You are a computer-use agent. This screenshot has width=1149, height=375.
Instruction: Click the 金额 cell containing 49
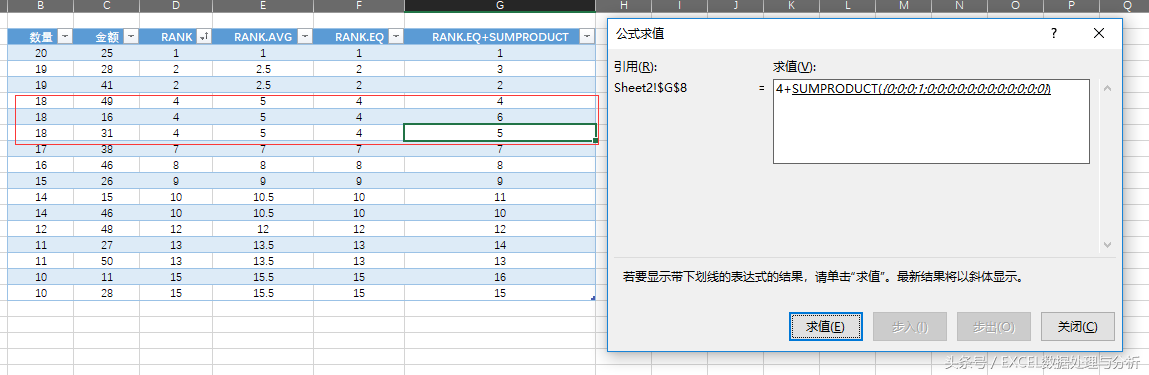(x=106, y=101)
